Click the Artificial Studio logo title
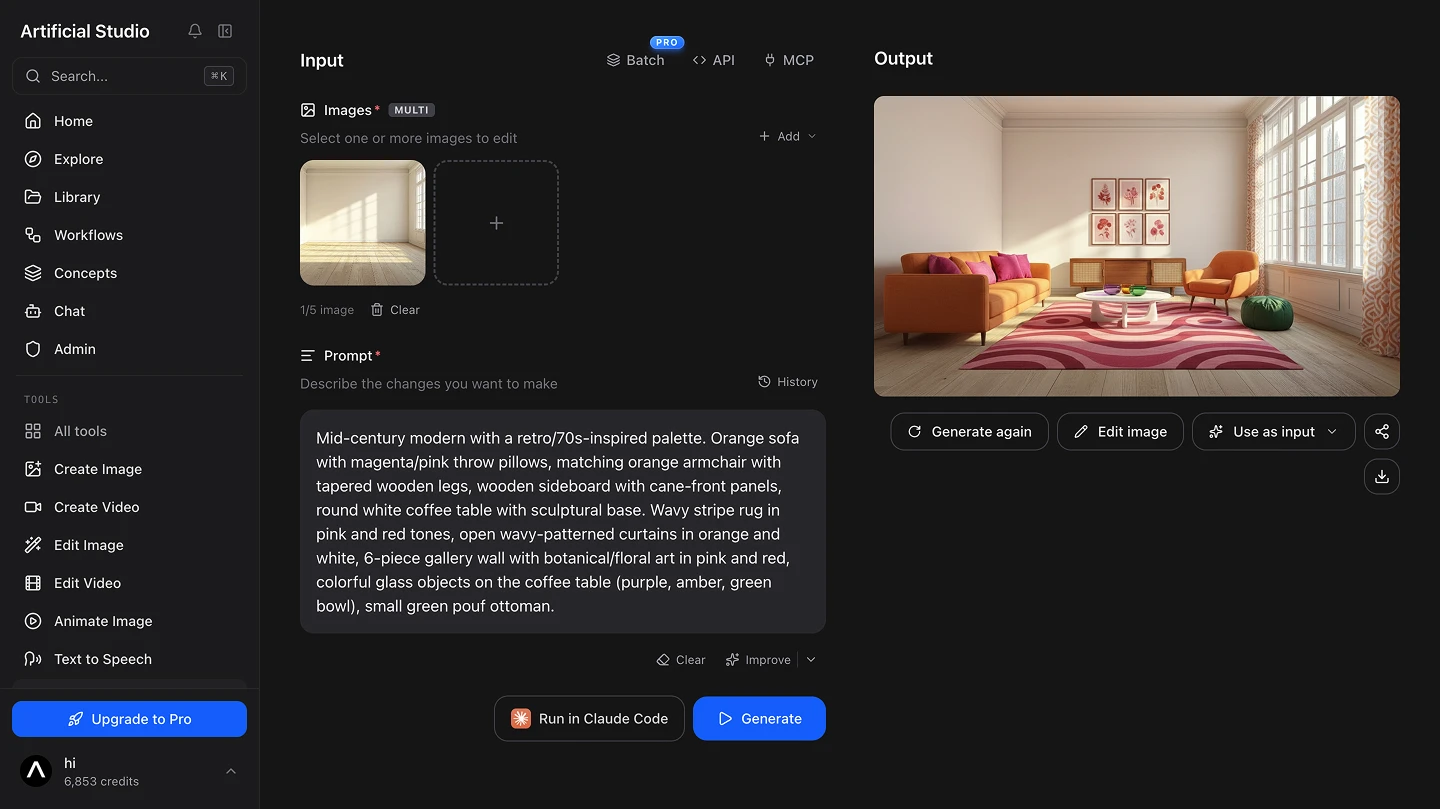Image resolution: width=1440 pixels, height=809 pixels. (x=85, y=31)
